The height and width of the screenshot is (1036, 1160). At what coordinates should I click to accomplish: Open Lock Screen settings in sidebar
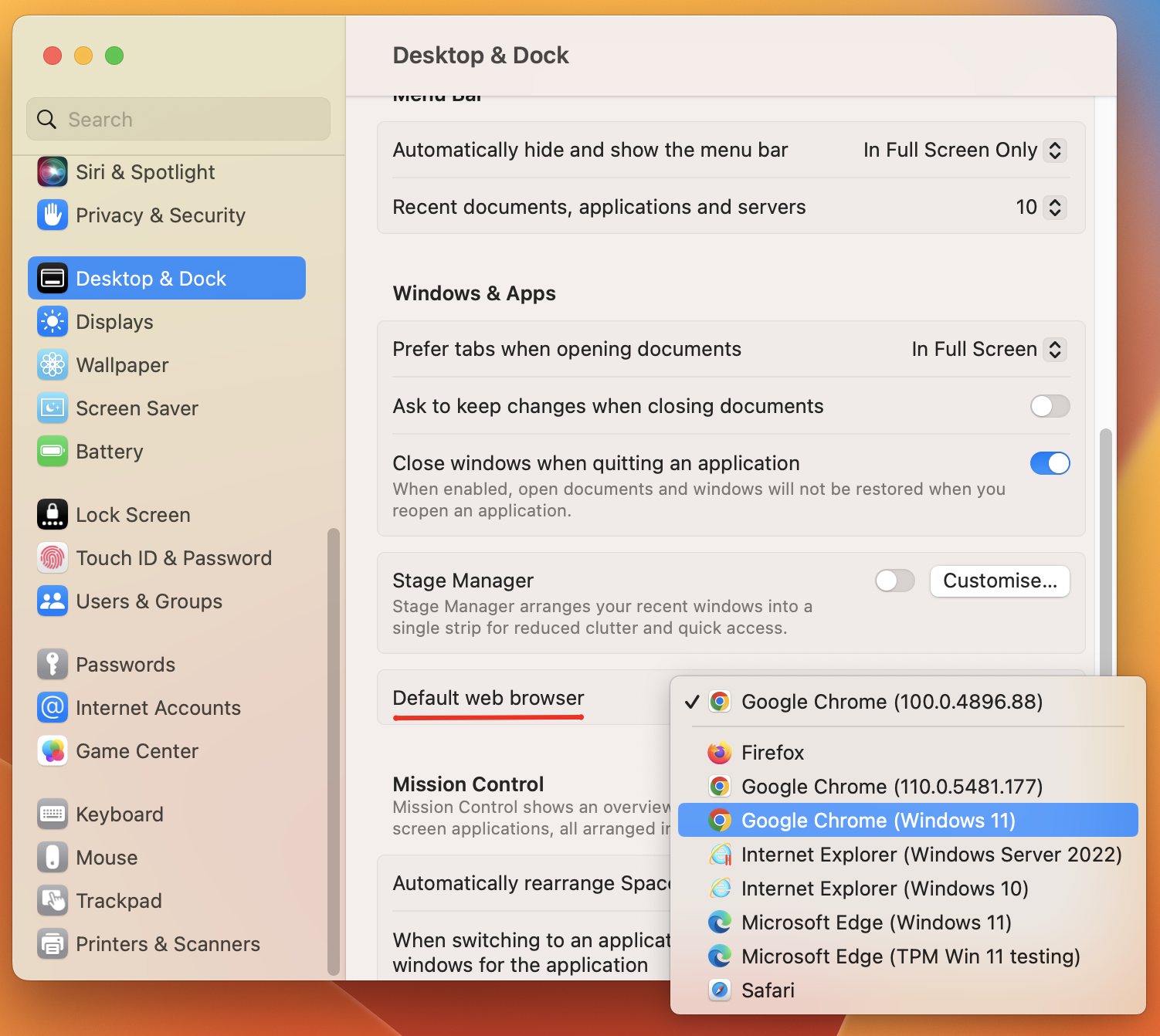[x=133, y=515]
